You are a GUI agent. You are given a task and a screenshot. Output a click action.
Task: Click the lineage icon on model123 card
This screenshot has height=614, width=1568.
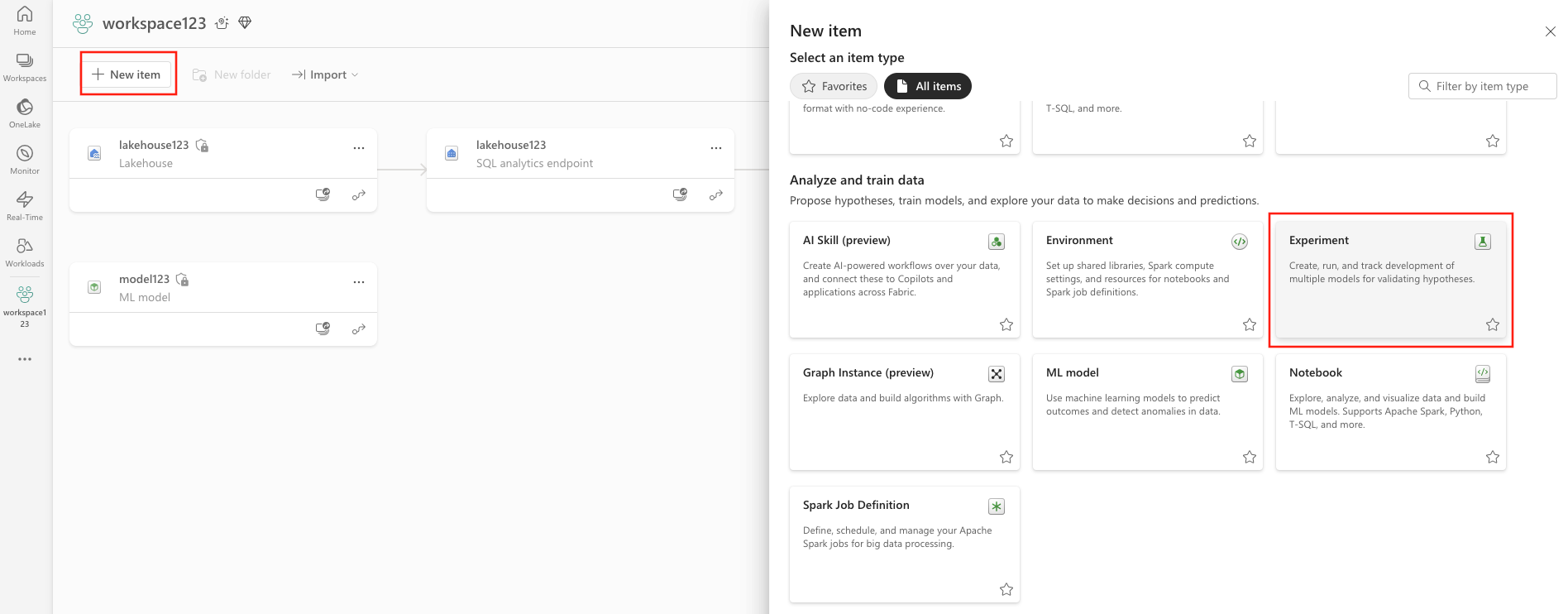click(359, 329)
